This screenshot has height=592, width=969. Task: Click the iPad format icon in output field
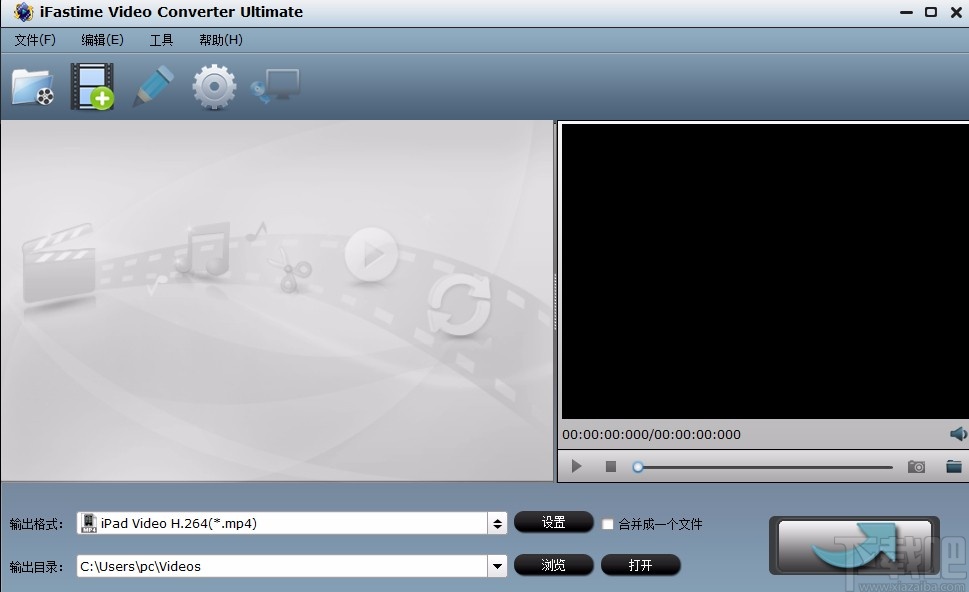pos(89,522)
